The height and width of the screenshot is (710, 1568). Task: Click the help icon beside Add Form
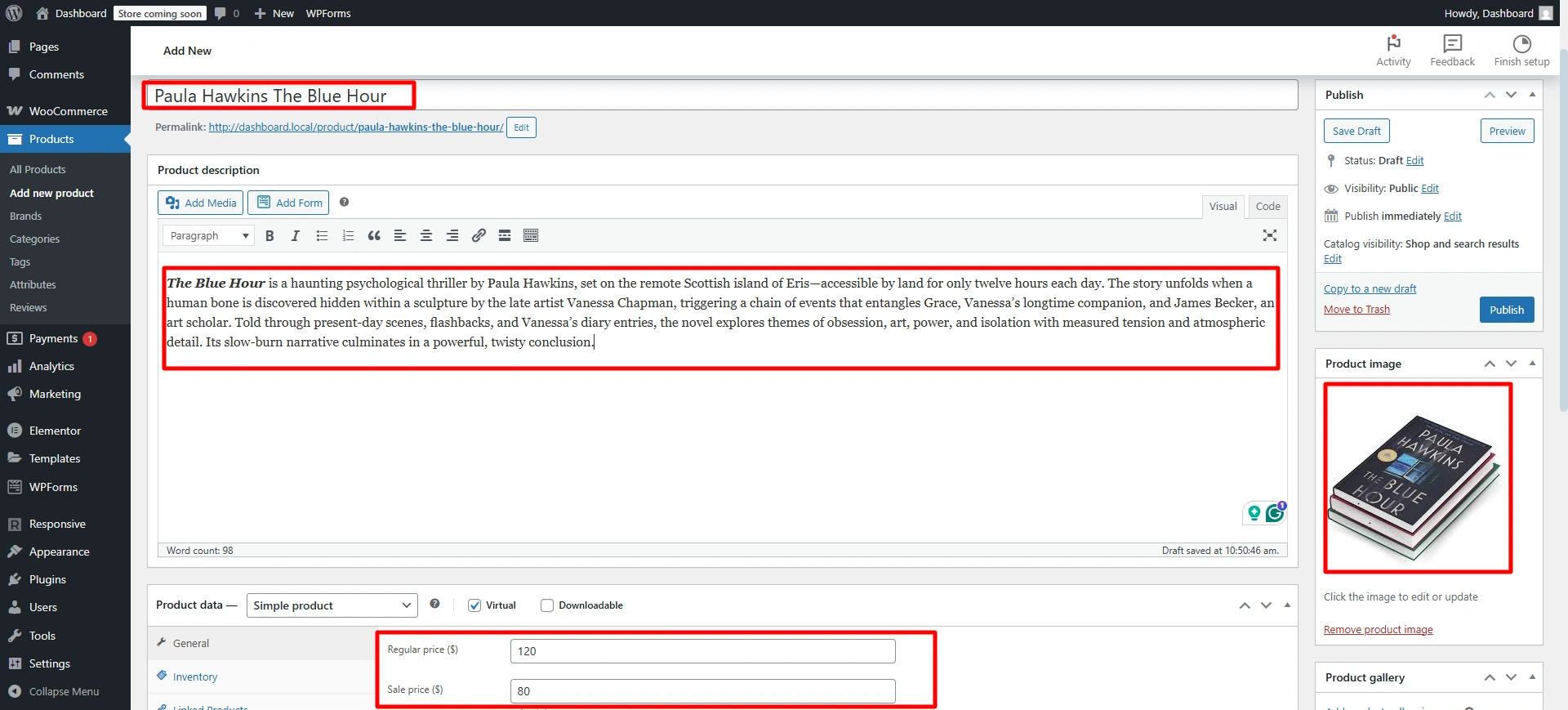[x=345, y=202]
